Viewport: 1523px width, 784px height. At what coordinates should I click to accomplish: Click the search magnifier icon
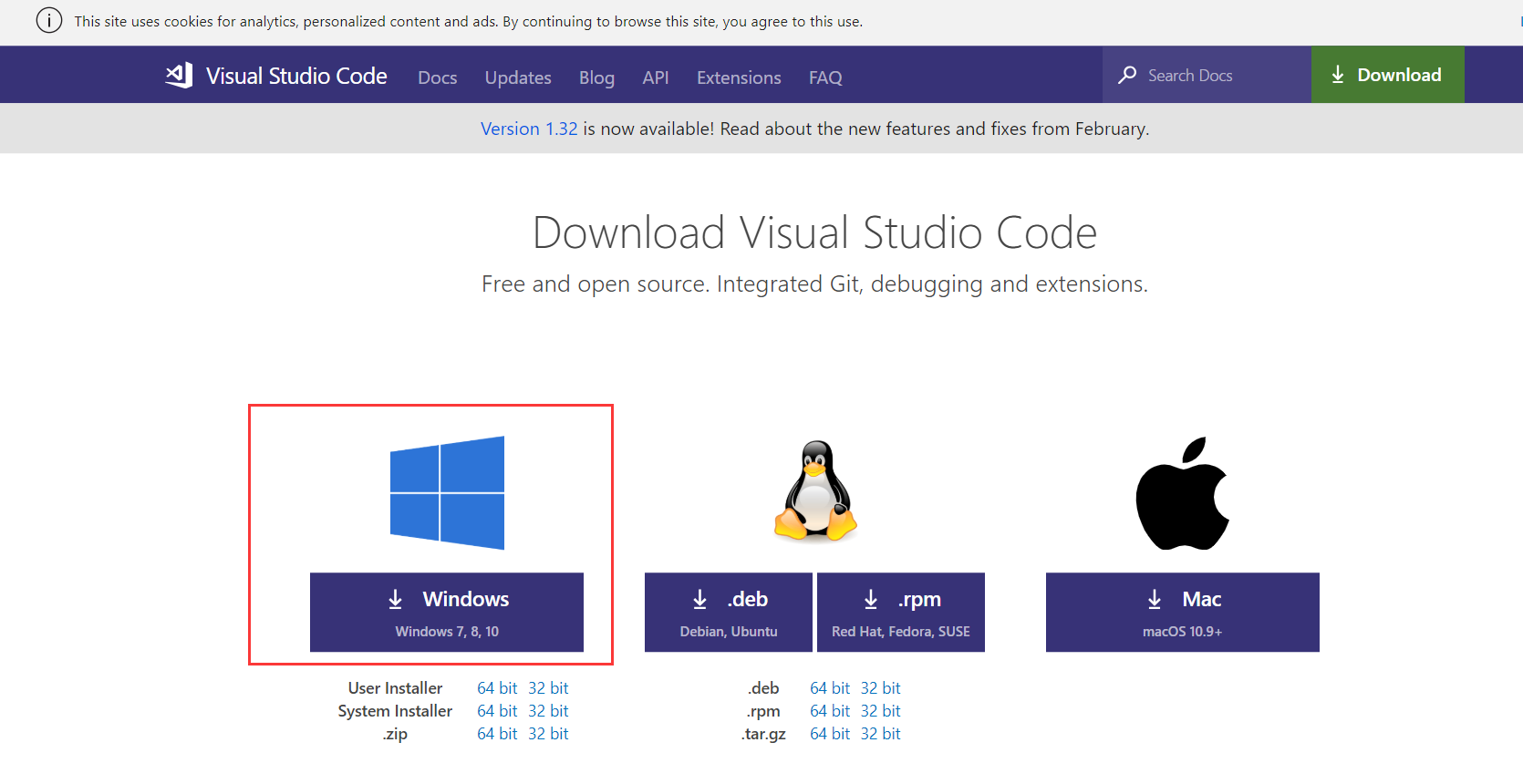coord(1127,75)
